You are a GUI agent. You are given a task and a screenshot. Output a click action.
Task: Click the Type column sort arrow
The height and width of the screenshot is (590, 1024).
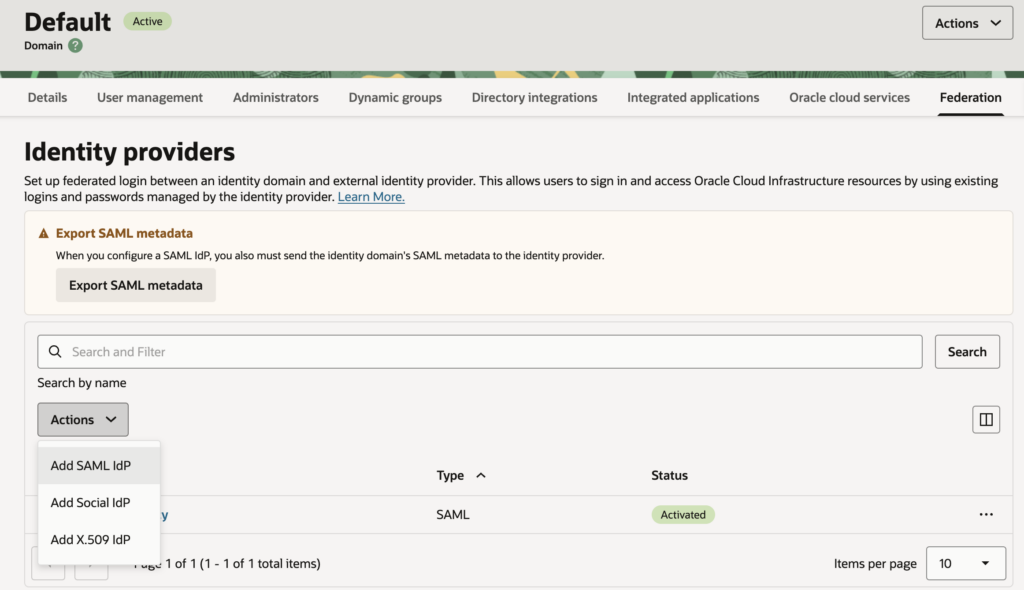(x=481, y=475)
